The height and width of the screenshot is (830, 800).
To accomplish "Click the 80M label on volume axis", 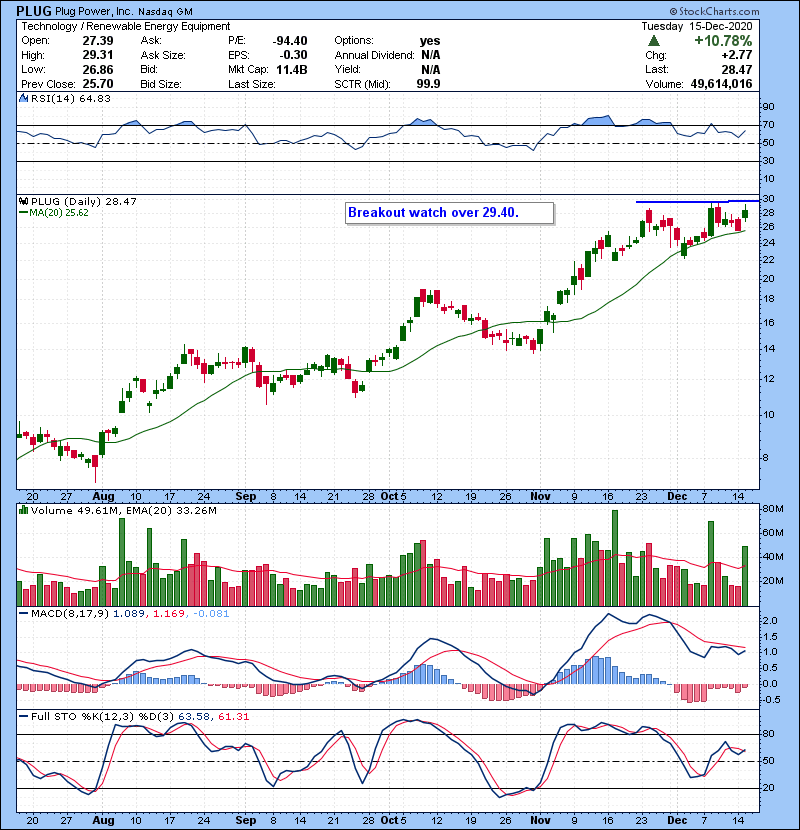I will (772, 509).
